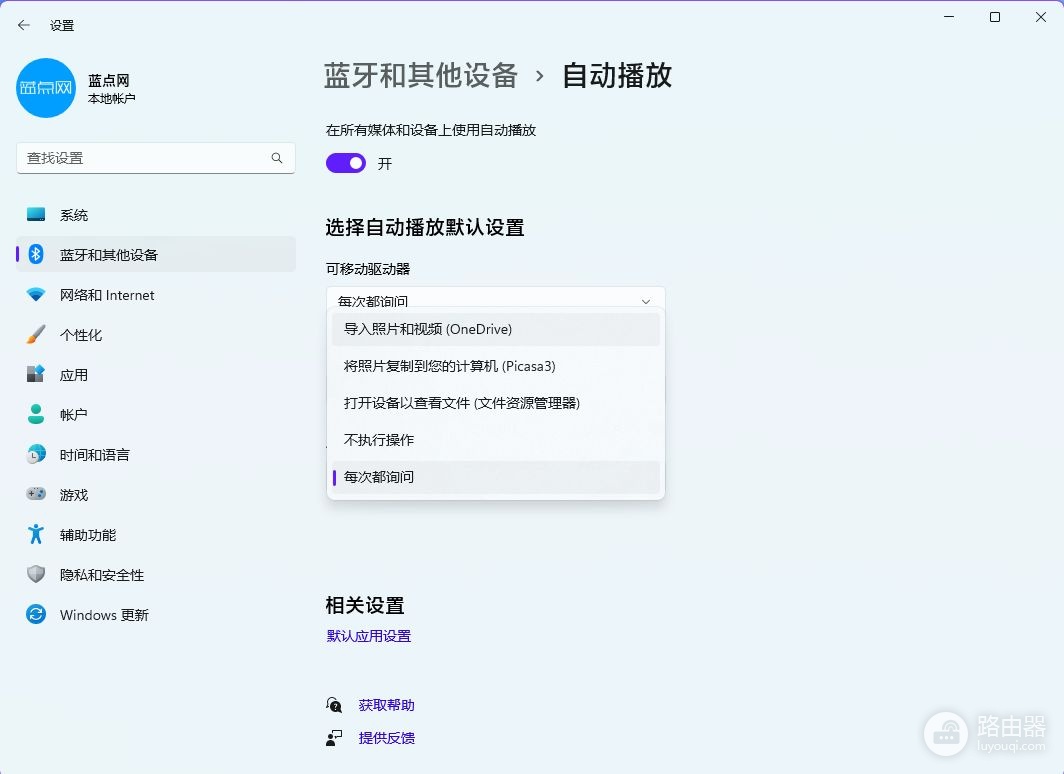The height and width of the screenshot is (774, 1064).
Task: Open 游戏 settings category
Action: tap(156, 495)
